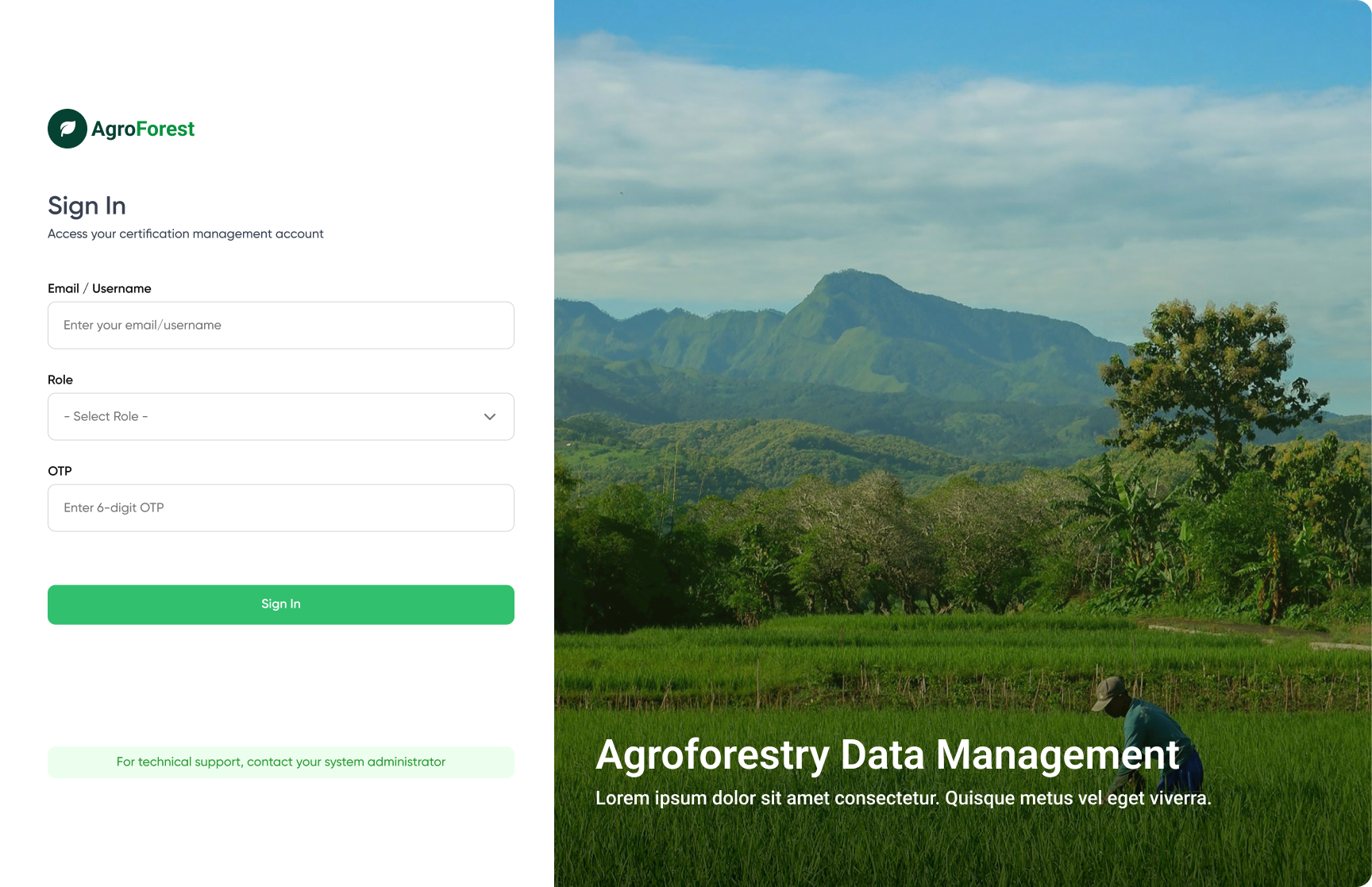Expand the '- Select Role -' combo box
Screen dimensions: 1372x887
tap(280, 416)
